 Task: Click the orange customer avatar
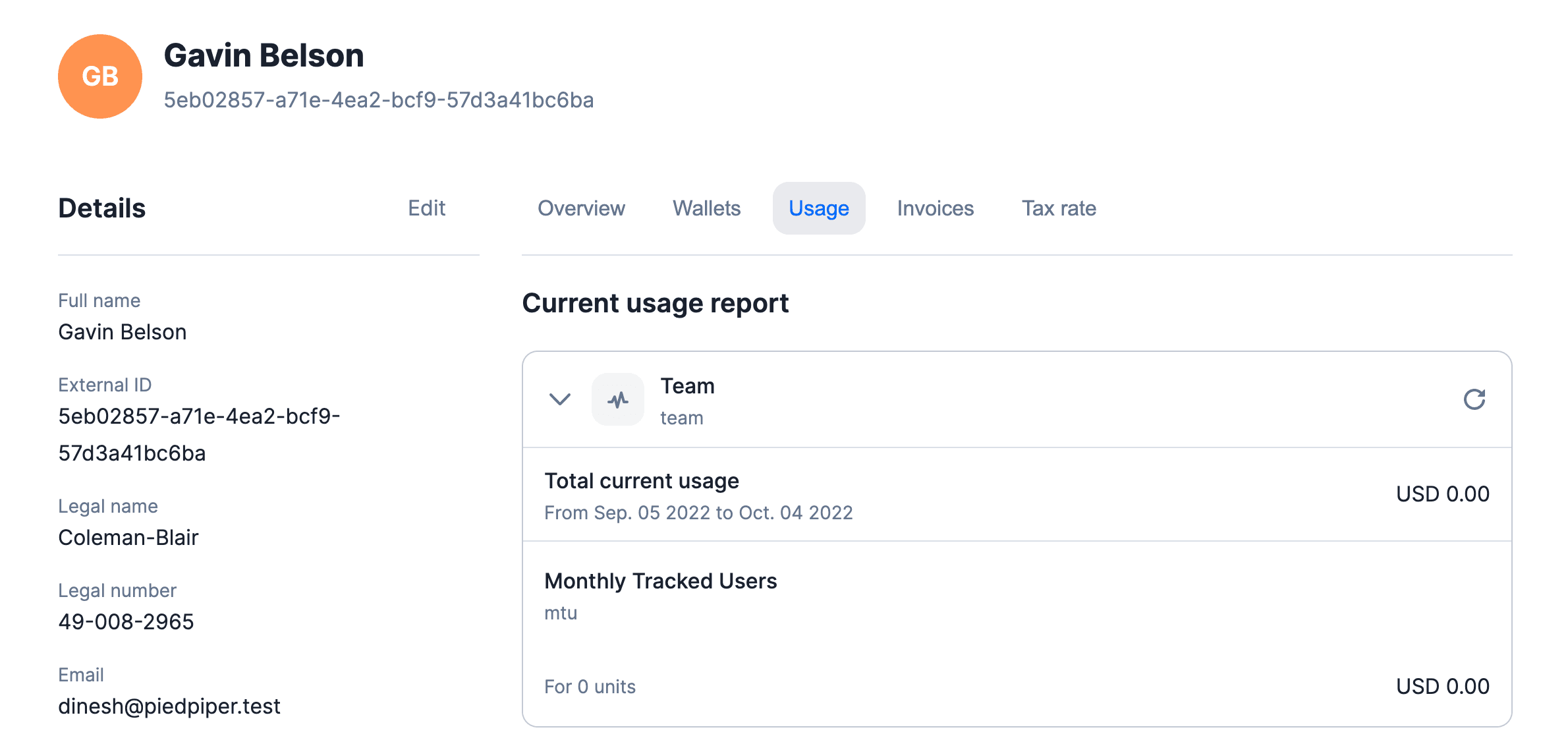pos(99,76)
